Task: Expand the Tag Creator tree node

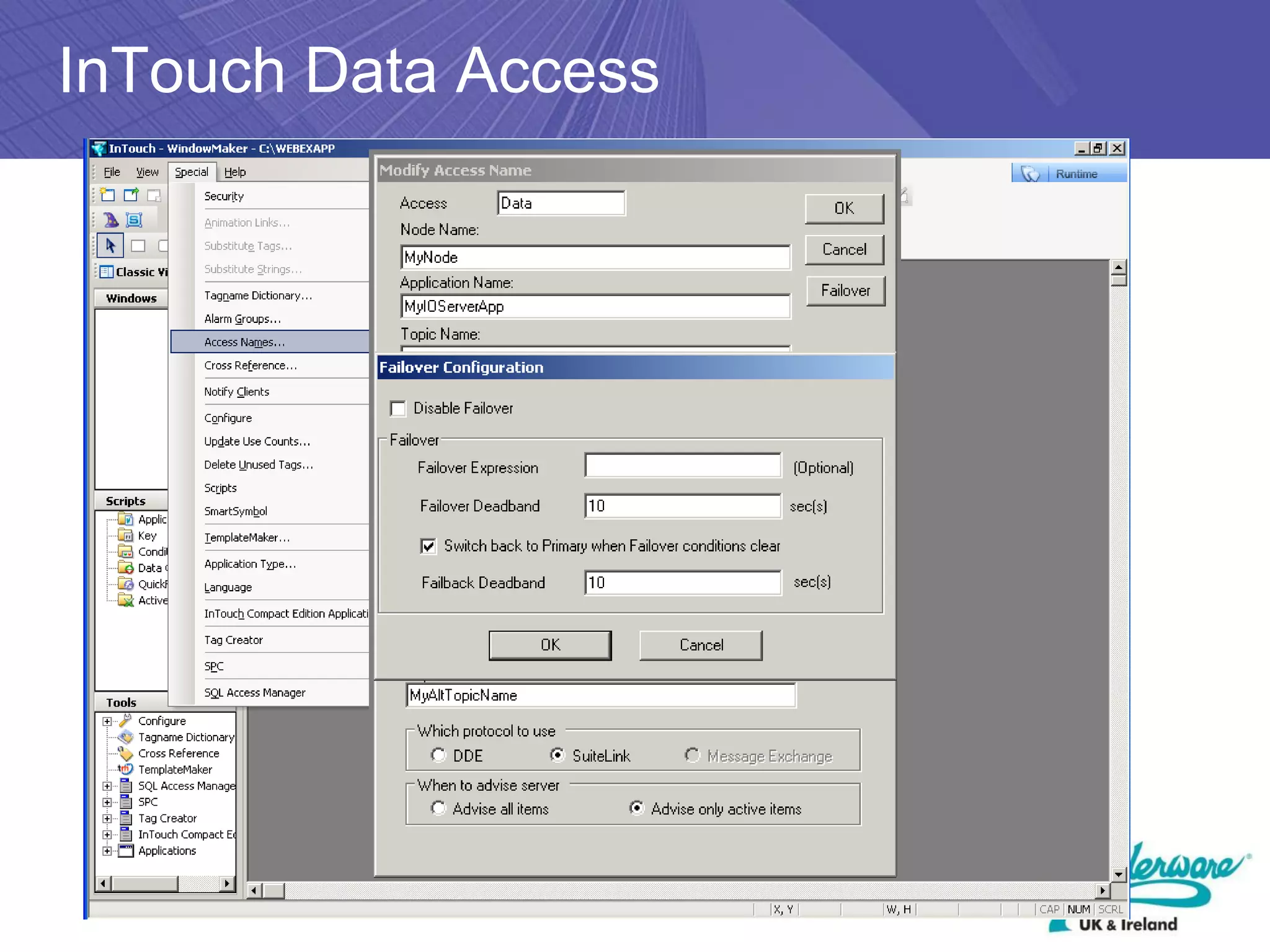Action: 107,818
